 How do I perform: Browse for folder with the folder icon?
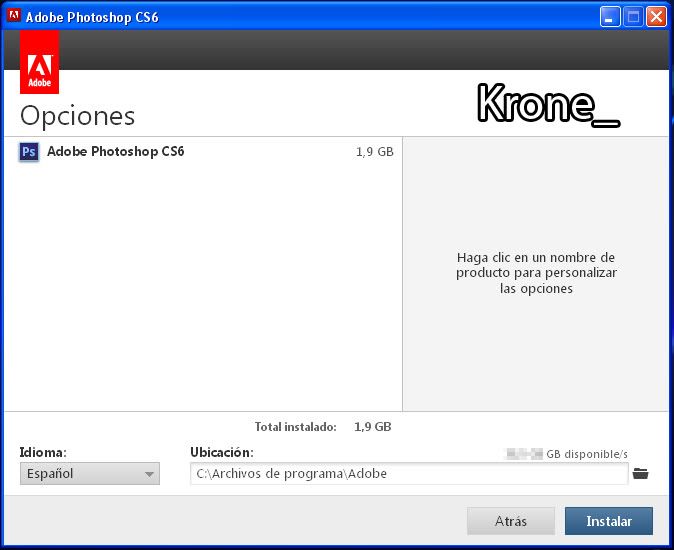640,474
